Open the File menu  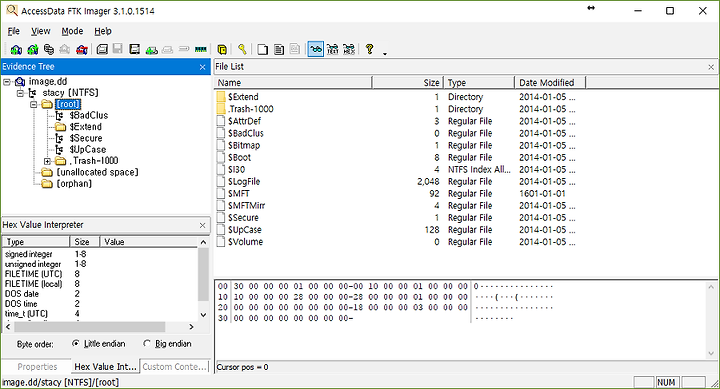point(14,31)
